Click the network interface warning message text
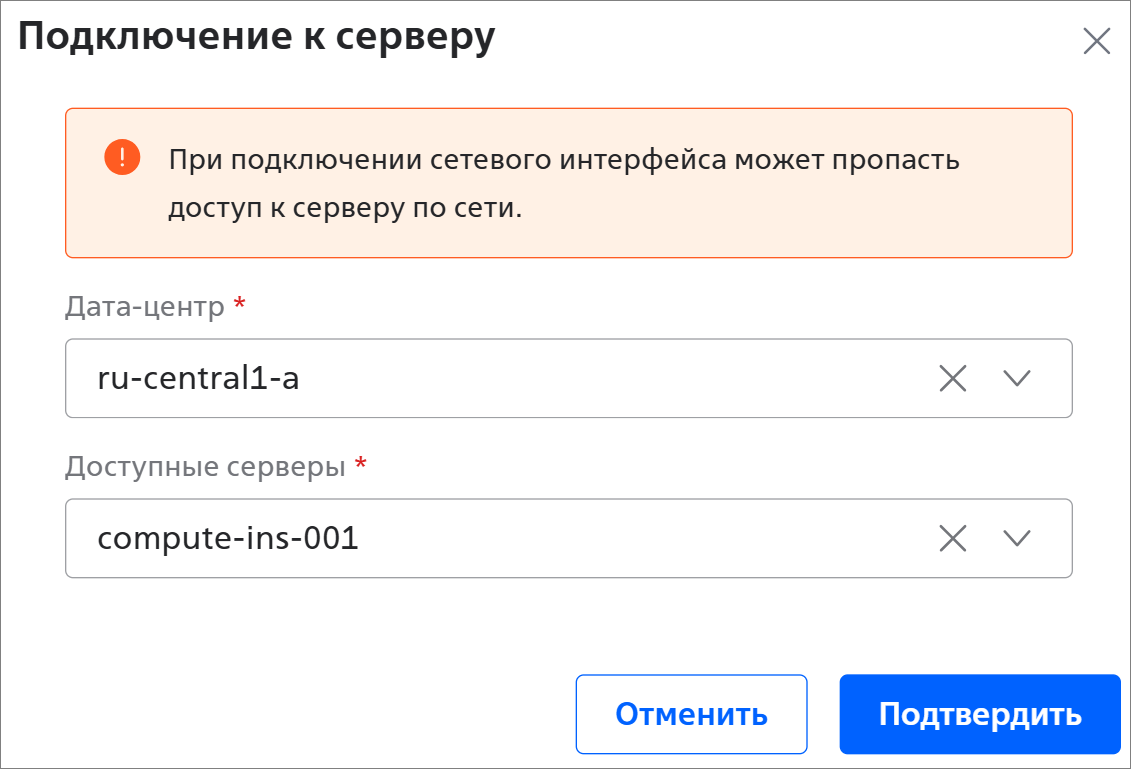 click(x=563, y=183)
